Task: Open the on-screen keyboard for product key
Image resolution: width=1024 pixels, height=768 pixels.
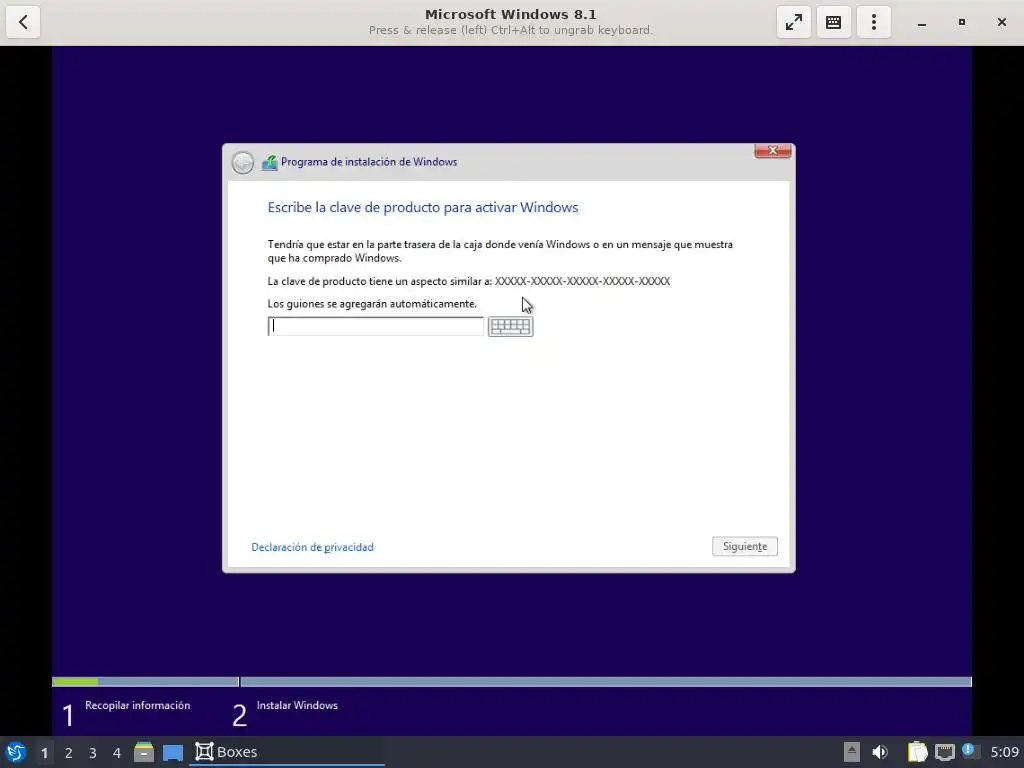Action: (511, 327)
